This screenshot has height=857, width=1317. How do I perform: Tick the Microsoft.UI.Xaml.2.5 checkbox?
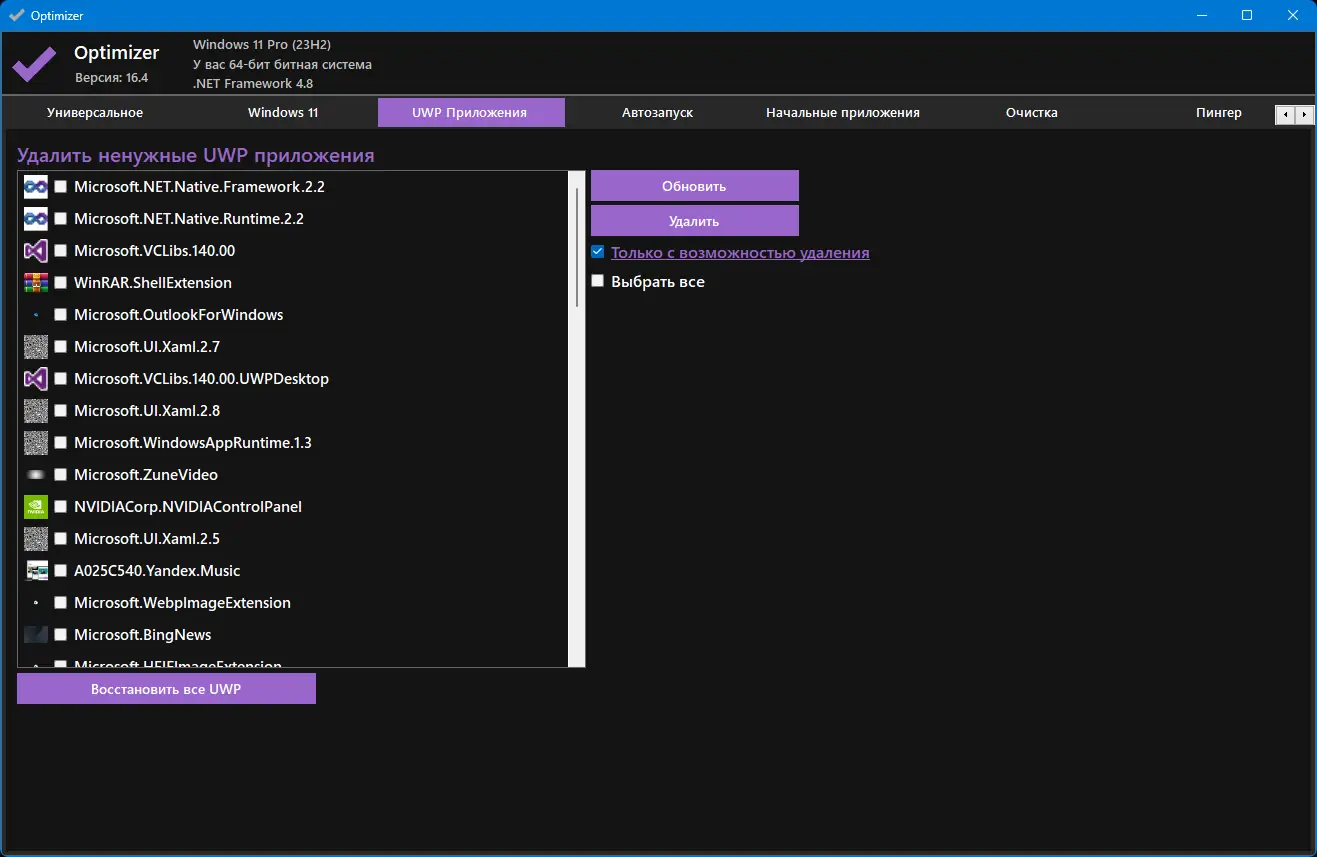point(61,539)
